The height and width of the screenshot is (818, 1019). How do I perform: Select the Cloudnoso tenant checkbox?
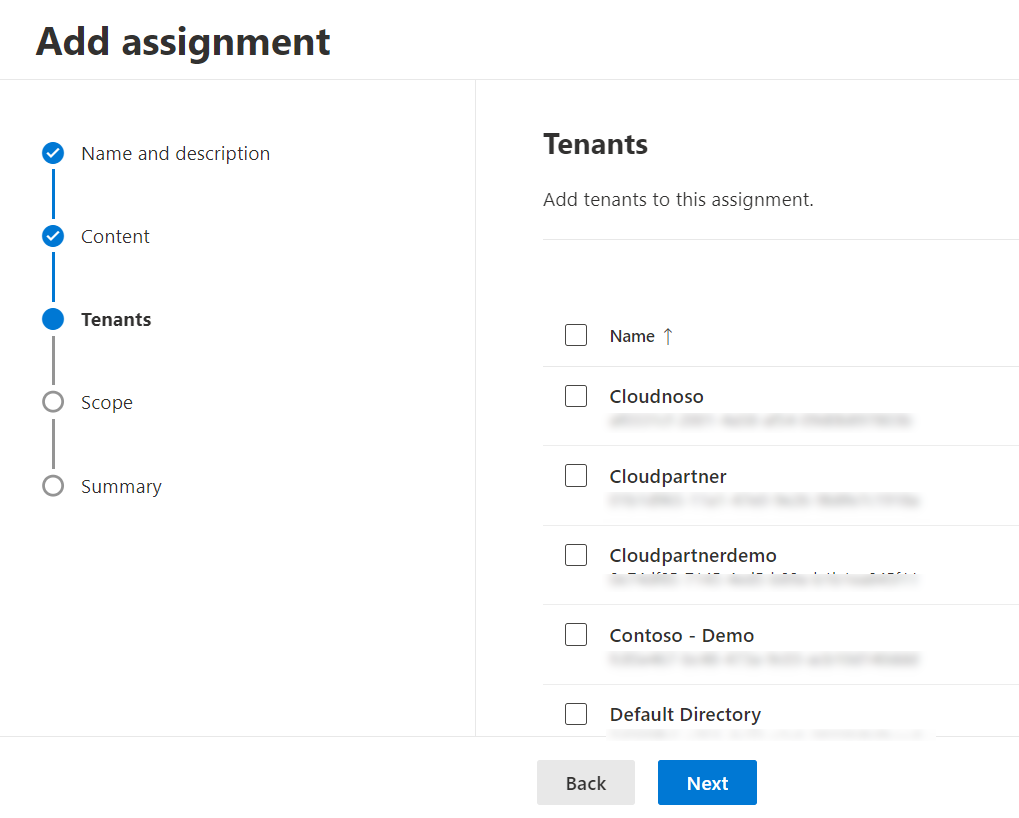[x=576, y=396]
